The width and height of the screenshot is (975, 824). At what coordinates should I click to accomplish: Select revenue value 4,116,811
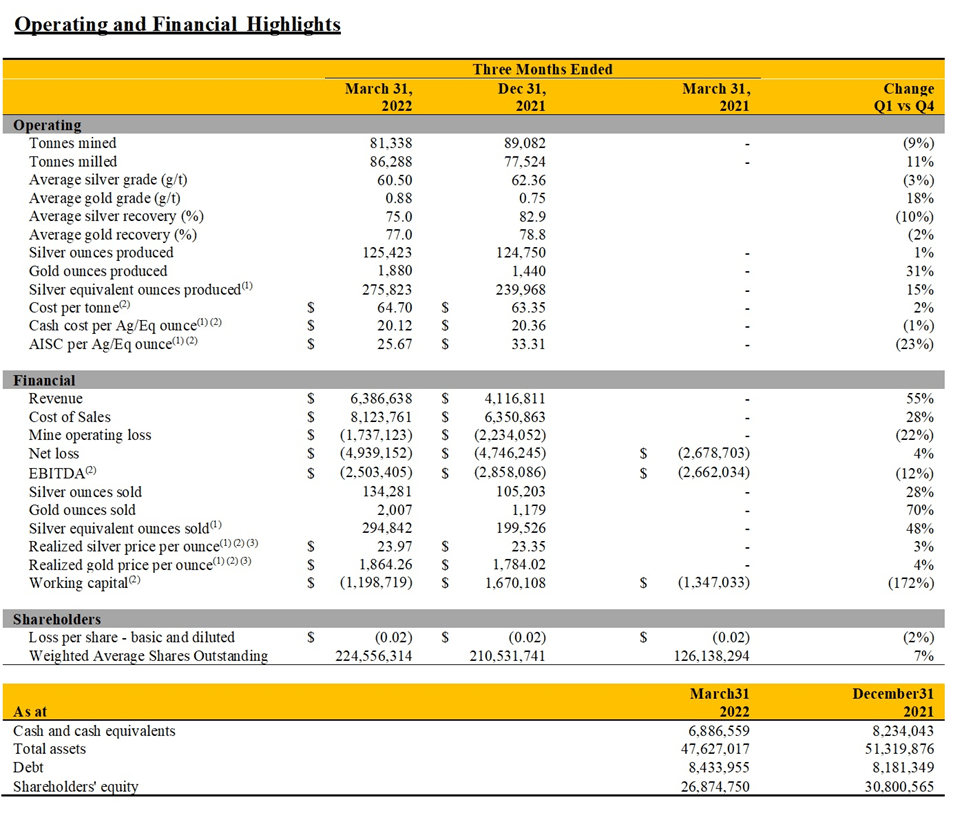point(515,399)
